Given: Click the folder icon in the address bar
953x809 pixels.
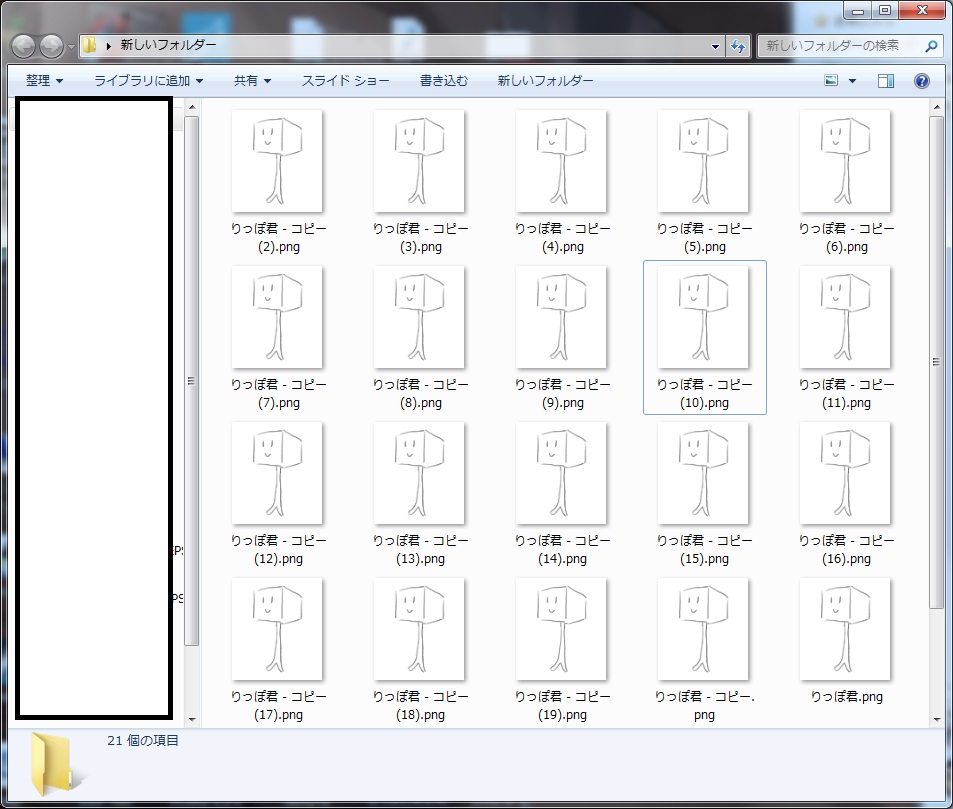Looking at the screenshot, I should click(x=90, y=45).
